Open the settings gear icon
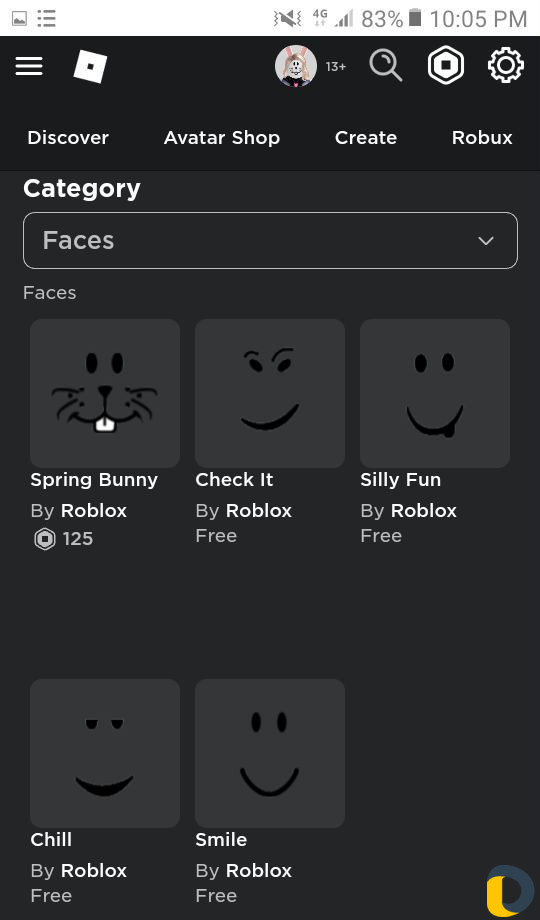Image resolution: width=540 pixels, height=920 pixels. (x=505, y=65)
